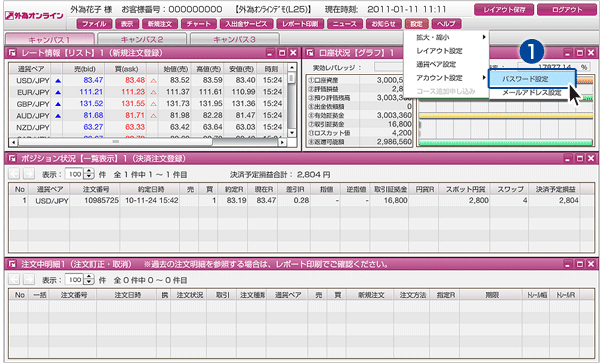600x363 pixels.
Task: Click blue up arrow in AUD/JPY row
Action: coord(58,116)
